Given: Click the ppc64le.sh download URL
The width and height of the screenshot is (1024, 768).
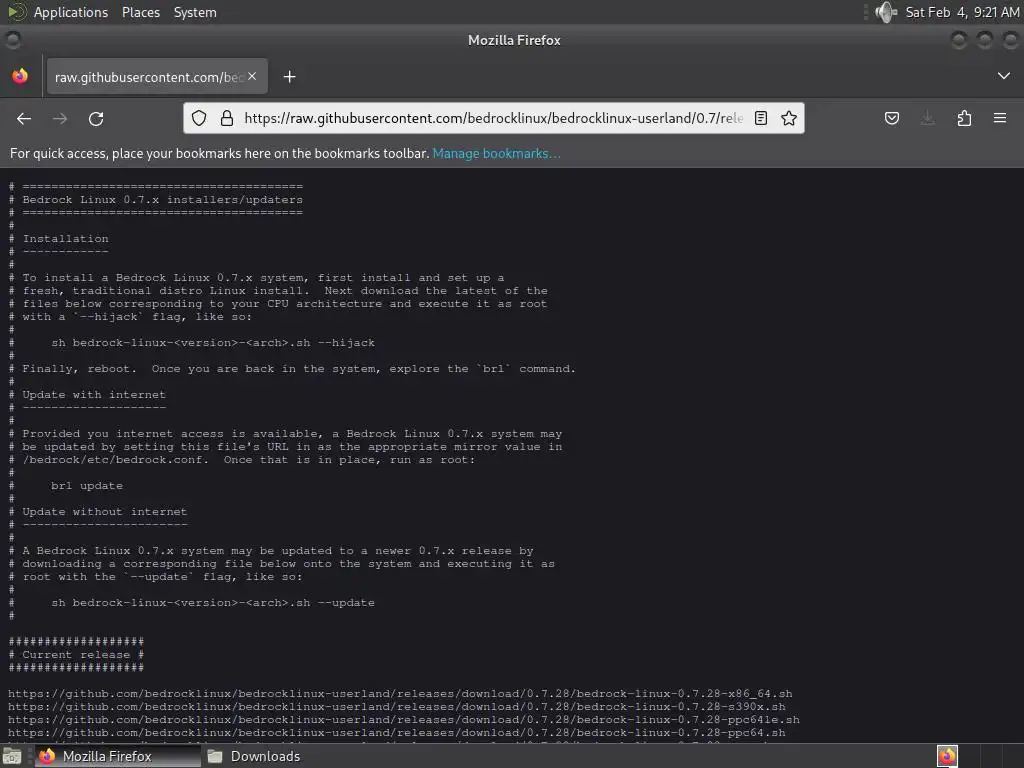Looking at the screenshot, I should (404, 720).
